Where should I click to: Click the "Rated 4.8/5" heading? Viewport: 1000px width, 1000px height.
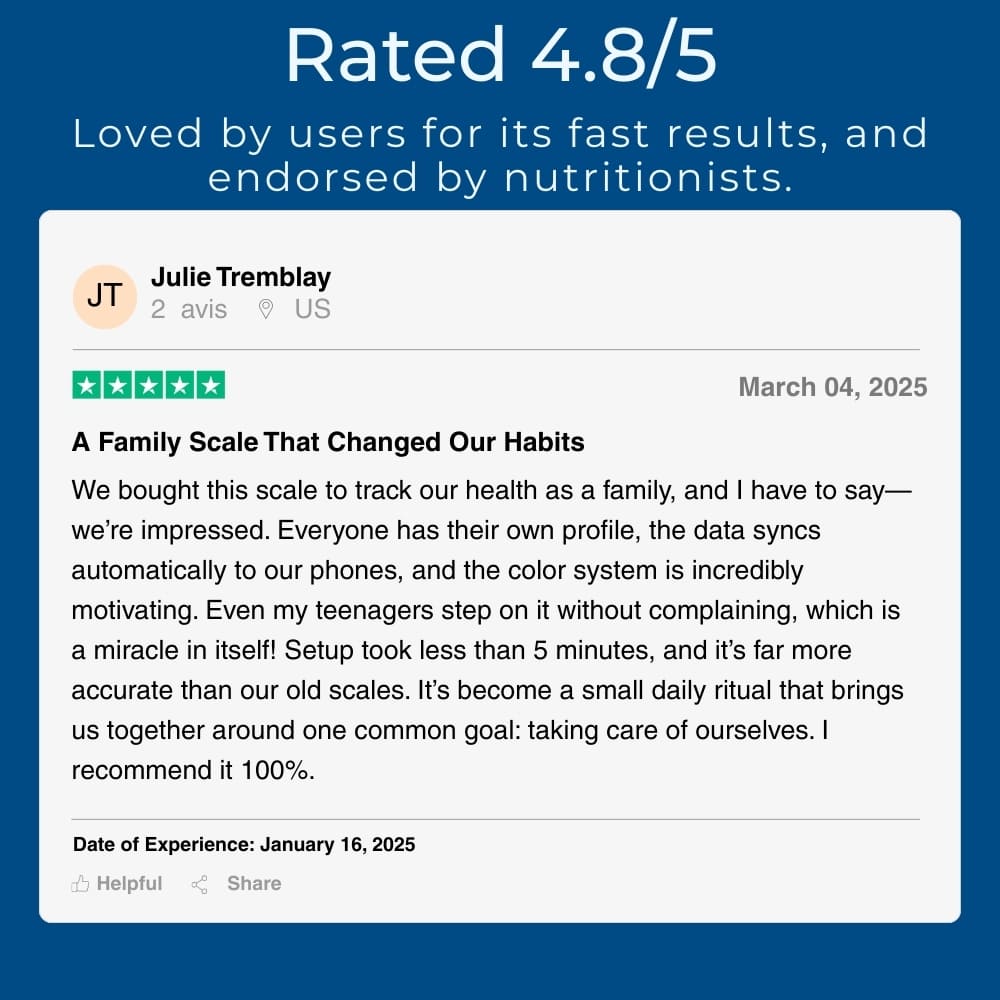pos(500,55)
